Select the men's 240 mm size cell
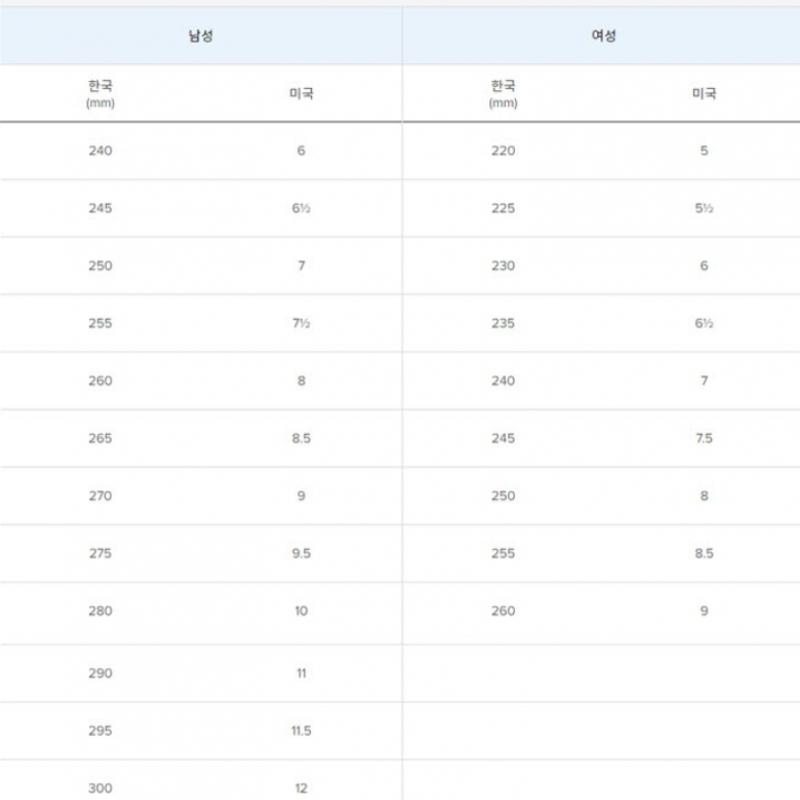This screenshot has width=800, height=800. pyautogui.click(x=100, y=151)
